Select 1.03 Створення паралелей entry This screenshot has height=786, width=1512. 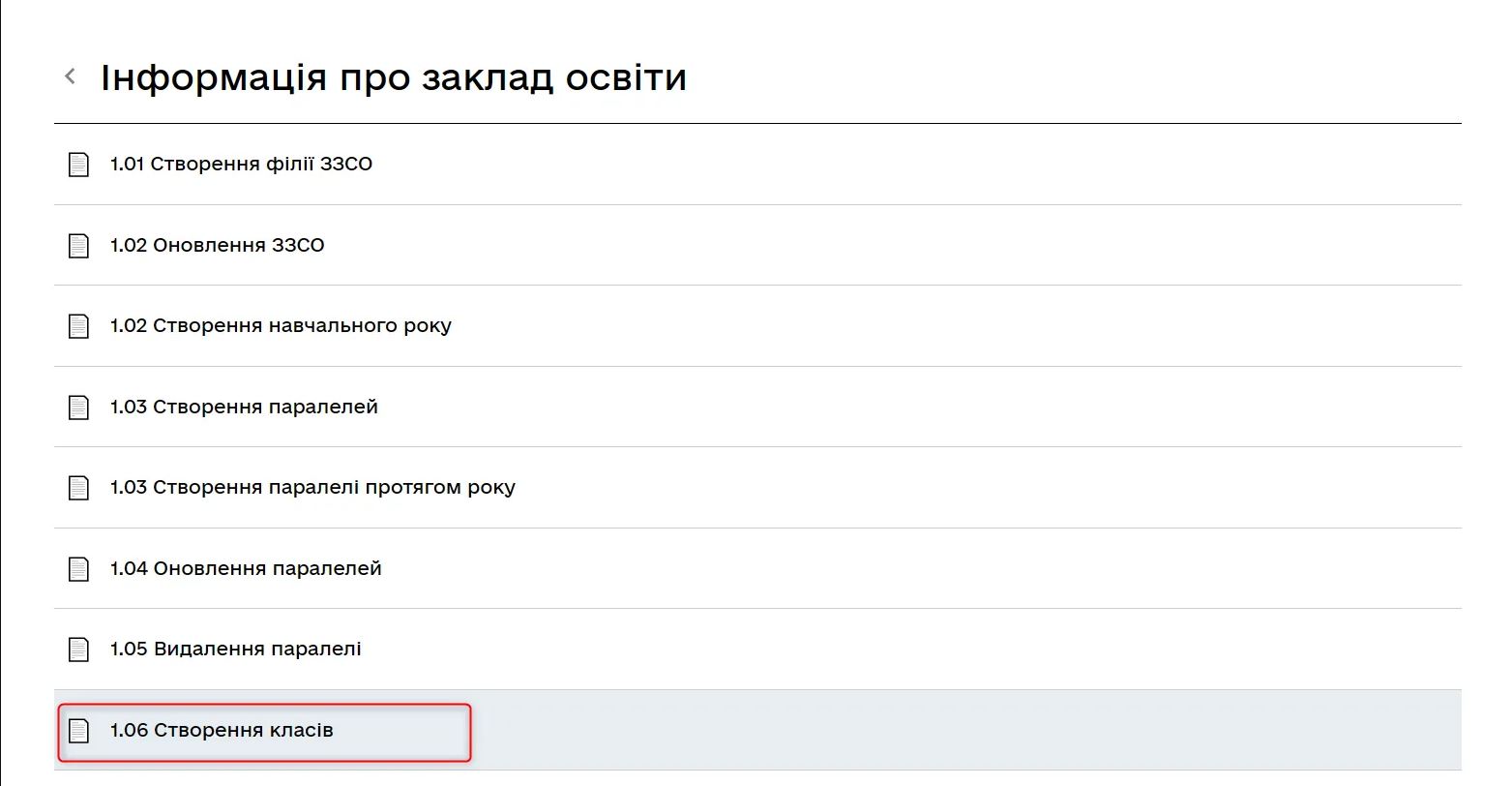pos(244,407)
